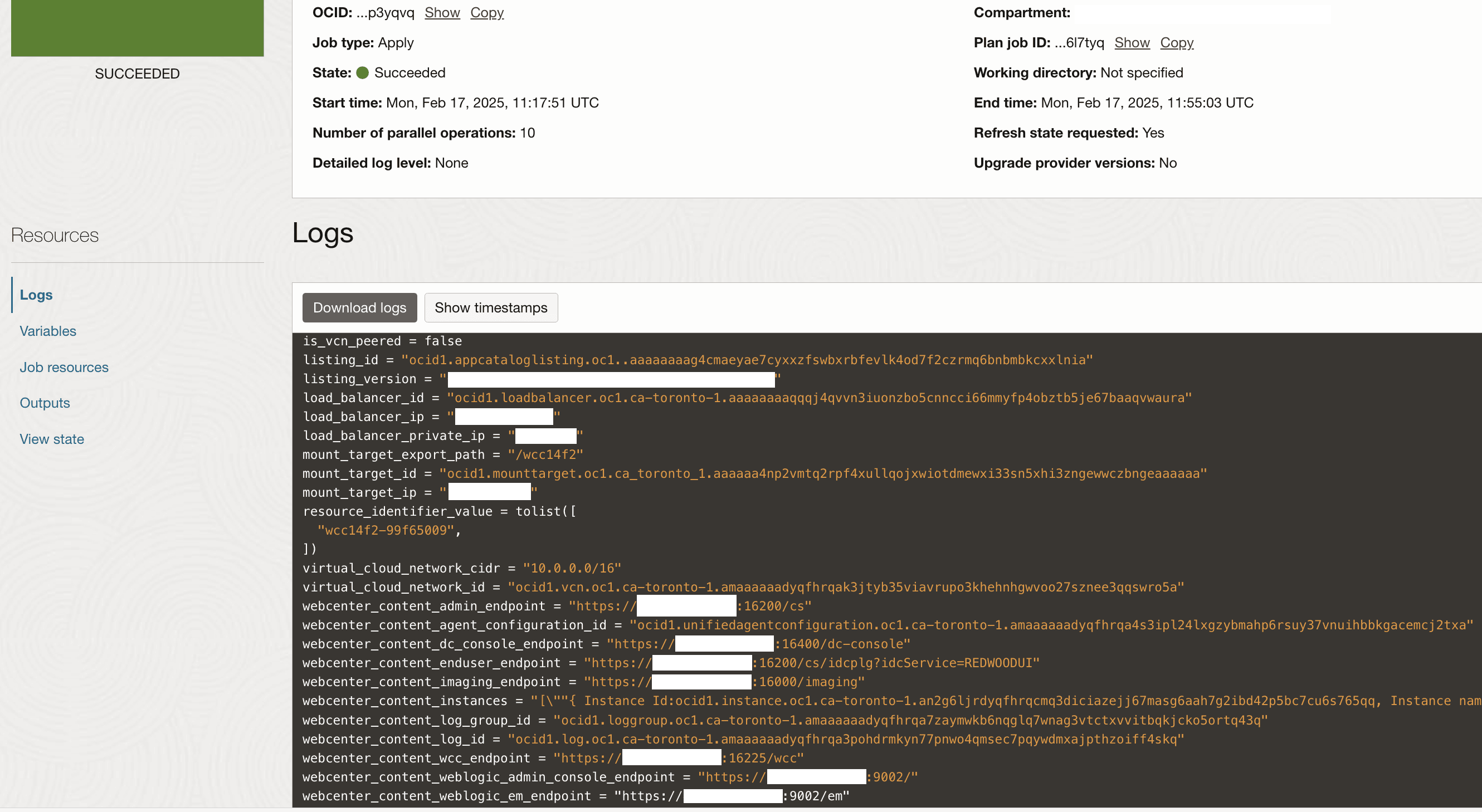The image size is (1482, 812).
Task: Click the green SUCCEEDED status tile
Action: coord(137,28)
